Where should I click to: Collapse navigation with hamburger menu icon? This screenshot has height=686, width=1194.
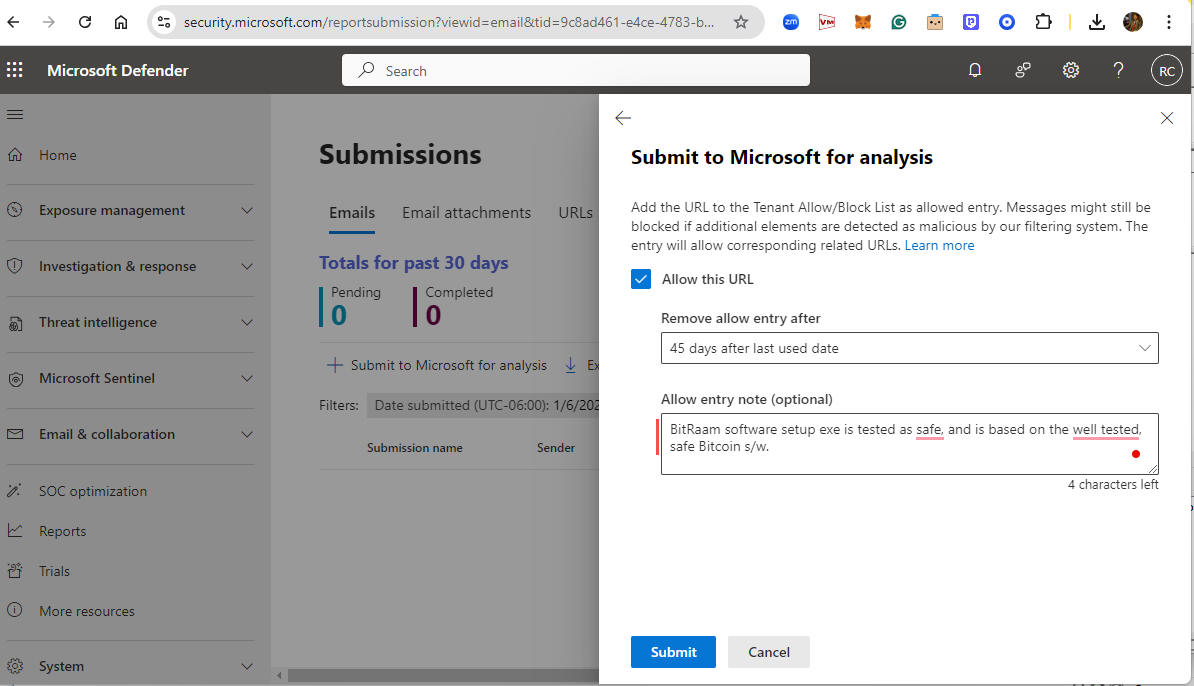tap(15, 115)
